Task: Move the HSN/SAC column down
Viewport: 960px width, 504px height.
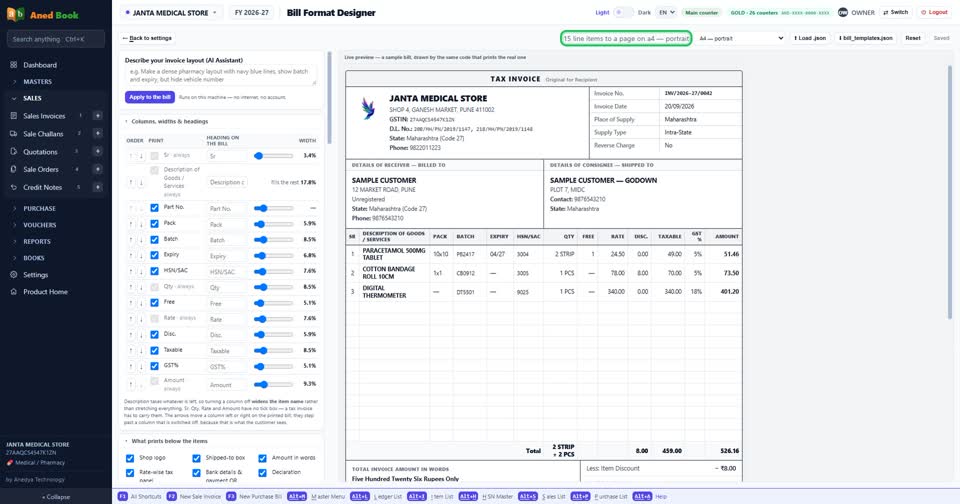Action: click(x=141, y=272)
